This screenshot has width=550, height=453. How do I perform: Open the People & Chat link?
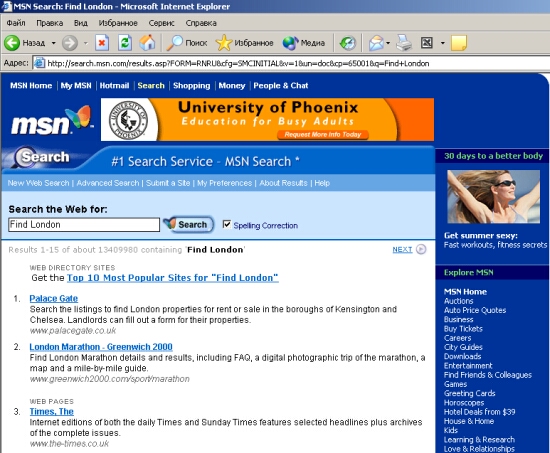point(281,86)
